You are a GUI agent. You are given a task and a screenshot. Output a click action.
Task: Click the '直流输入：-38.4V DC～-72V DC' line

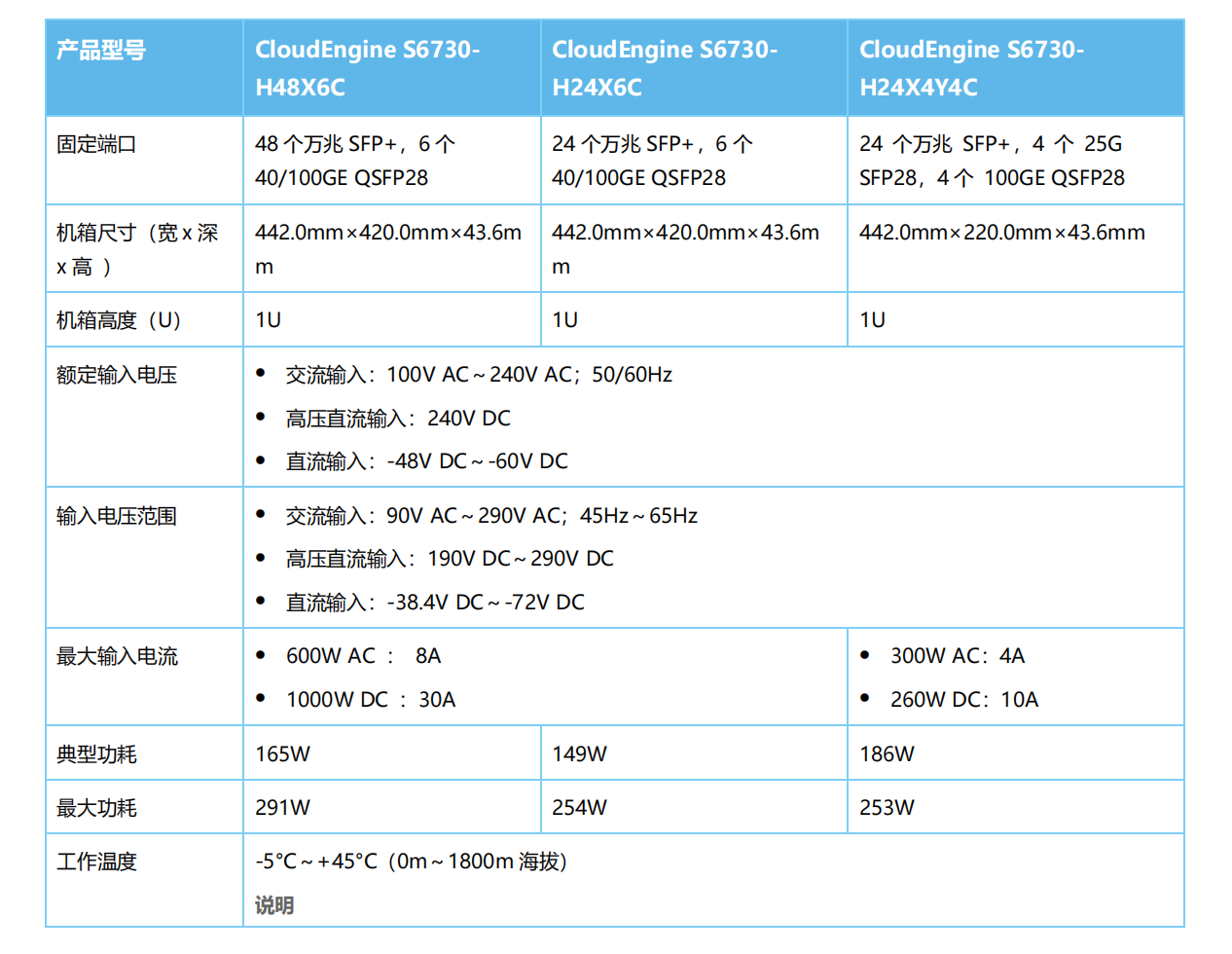click(435, 603)
